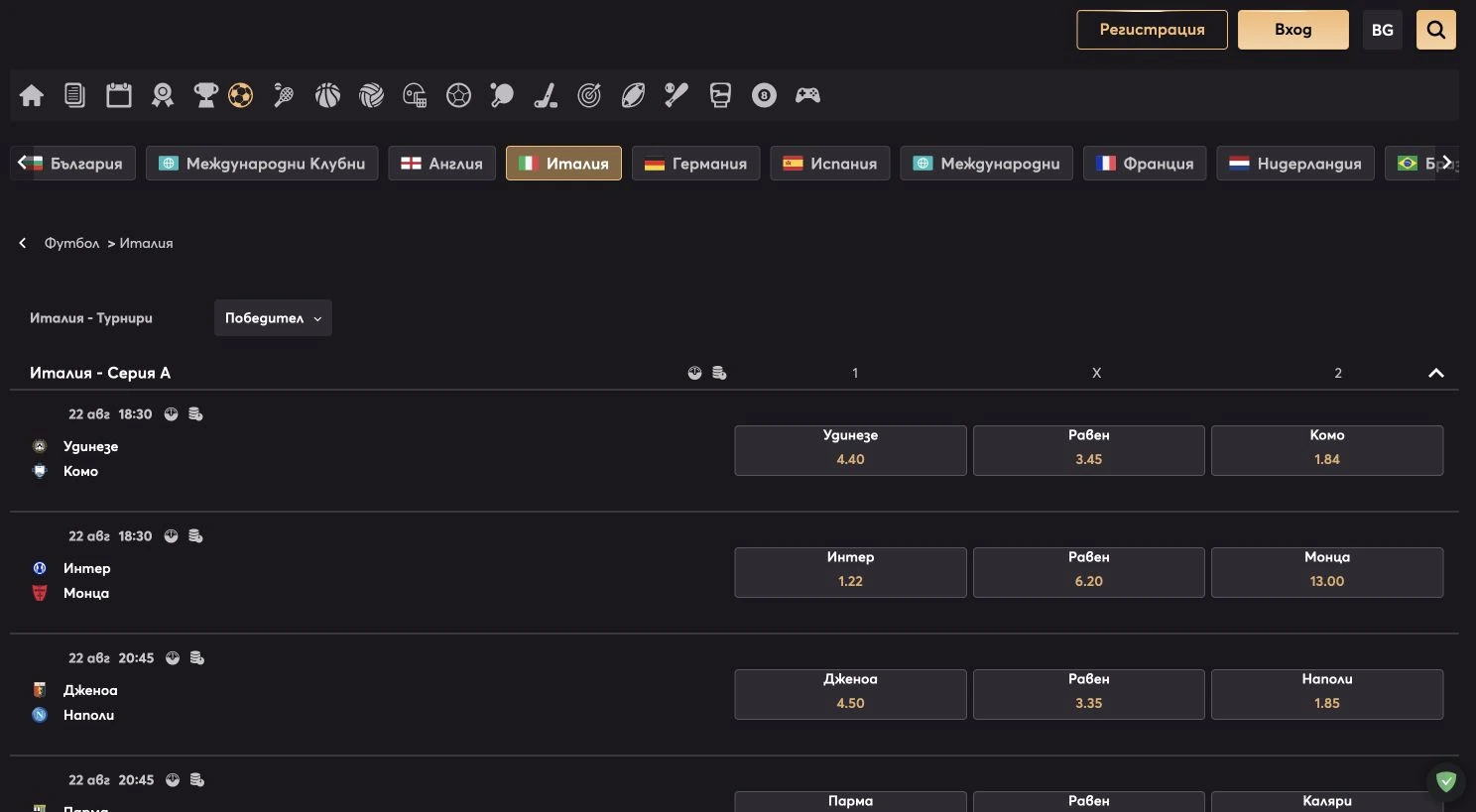Select the baseball bat icon
Viewport: 1476px width, 812px height.
(x=676, y=95)
